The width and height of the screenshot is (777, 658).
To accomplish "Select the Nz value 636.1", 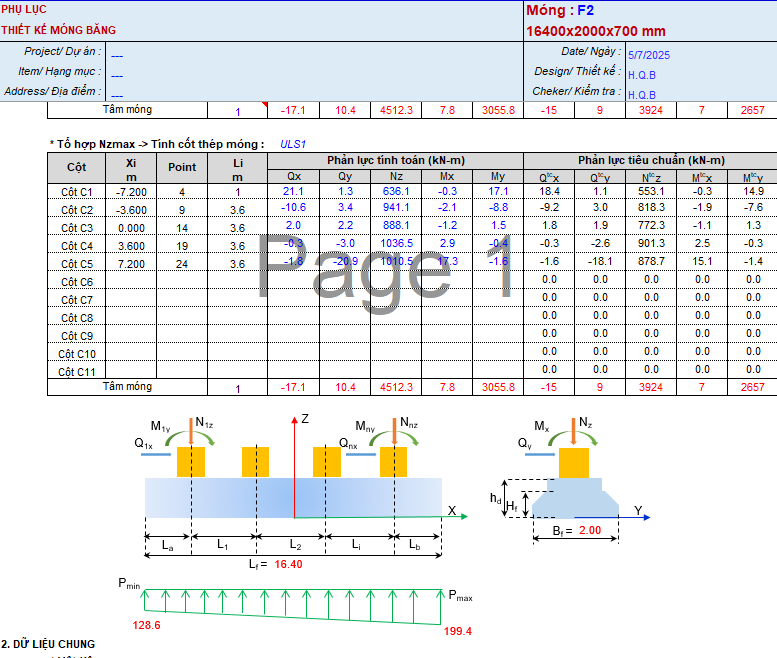I will click(x=396, y=191).
